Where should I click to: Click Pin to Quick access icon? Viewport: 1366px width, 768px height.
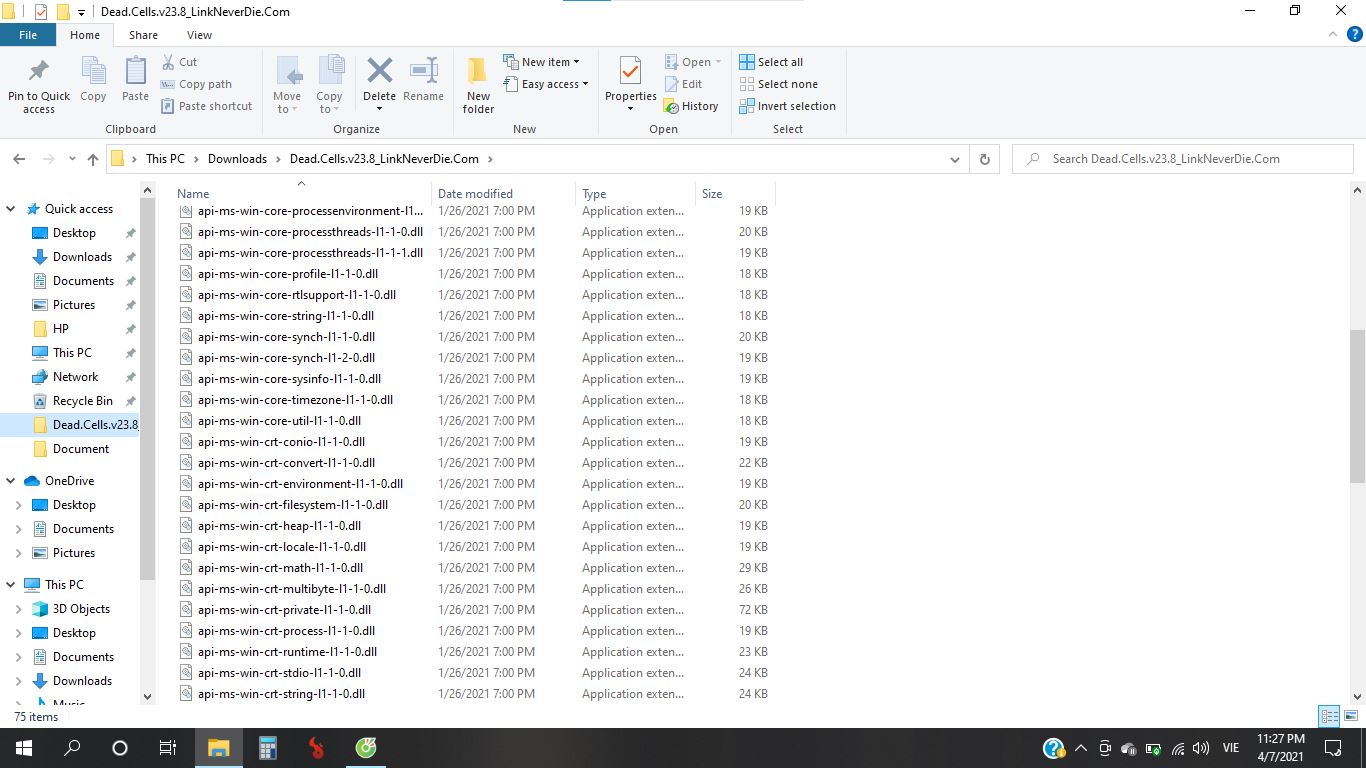(39, 71)
